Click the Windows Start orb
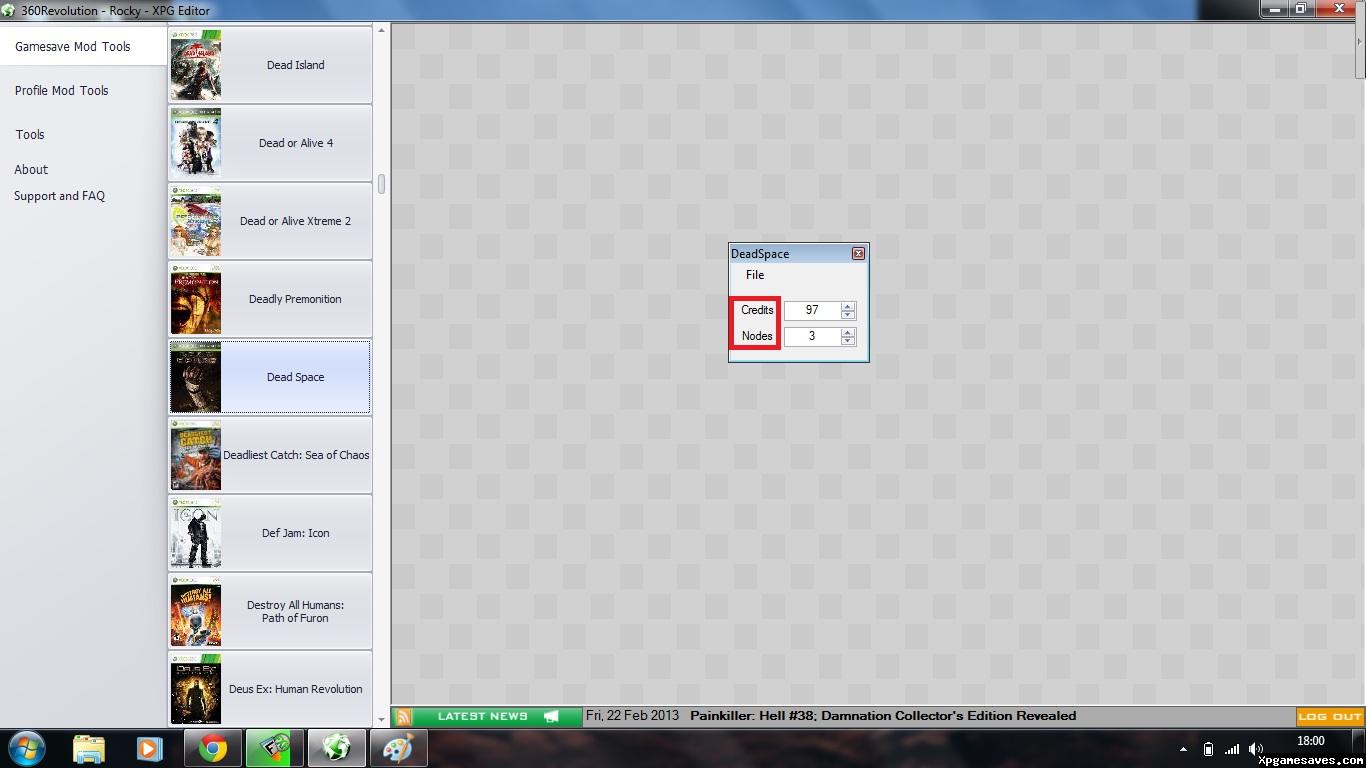1366x768 pixels. coord(26,748)
